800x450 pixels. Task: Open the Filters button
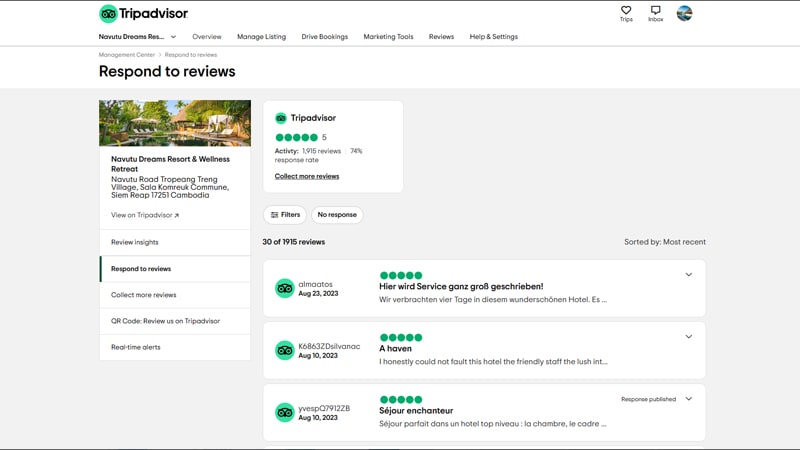285,214
